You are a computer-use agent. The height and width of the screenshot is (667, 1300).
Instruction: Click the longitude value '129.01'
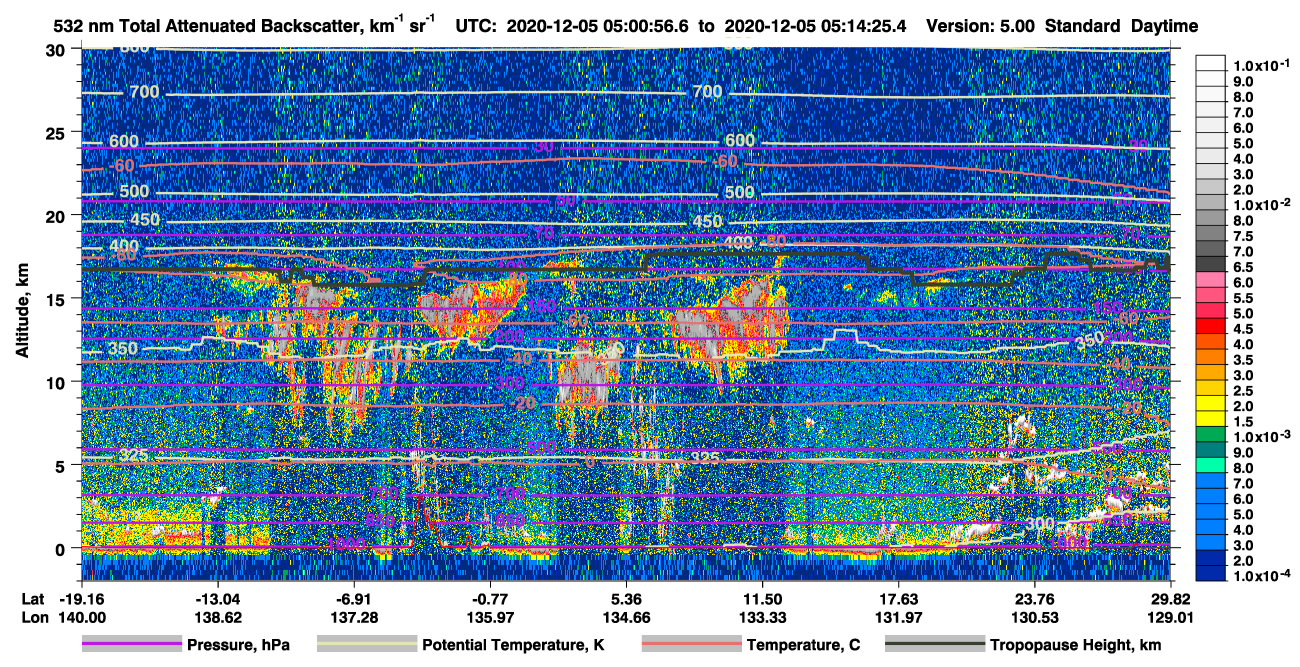pos(1171,617)
